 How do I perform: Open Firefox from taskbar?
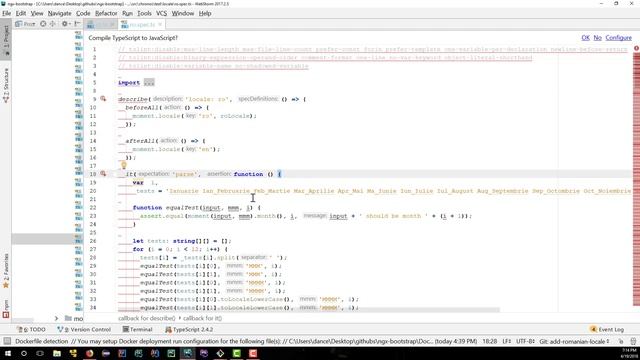89,353
